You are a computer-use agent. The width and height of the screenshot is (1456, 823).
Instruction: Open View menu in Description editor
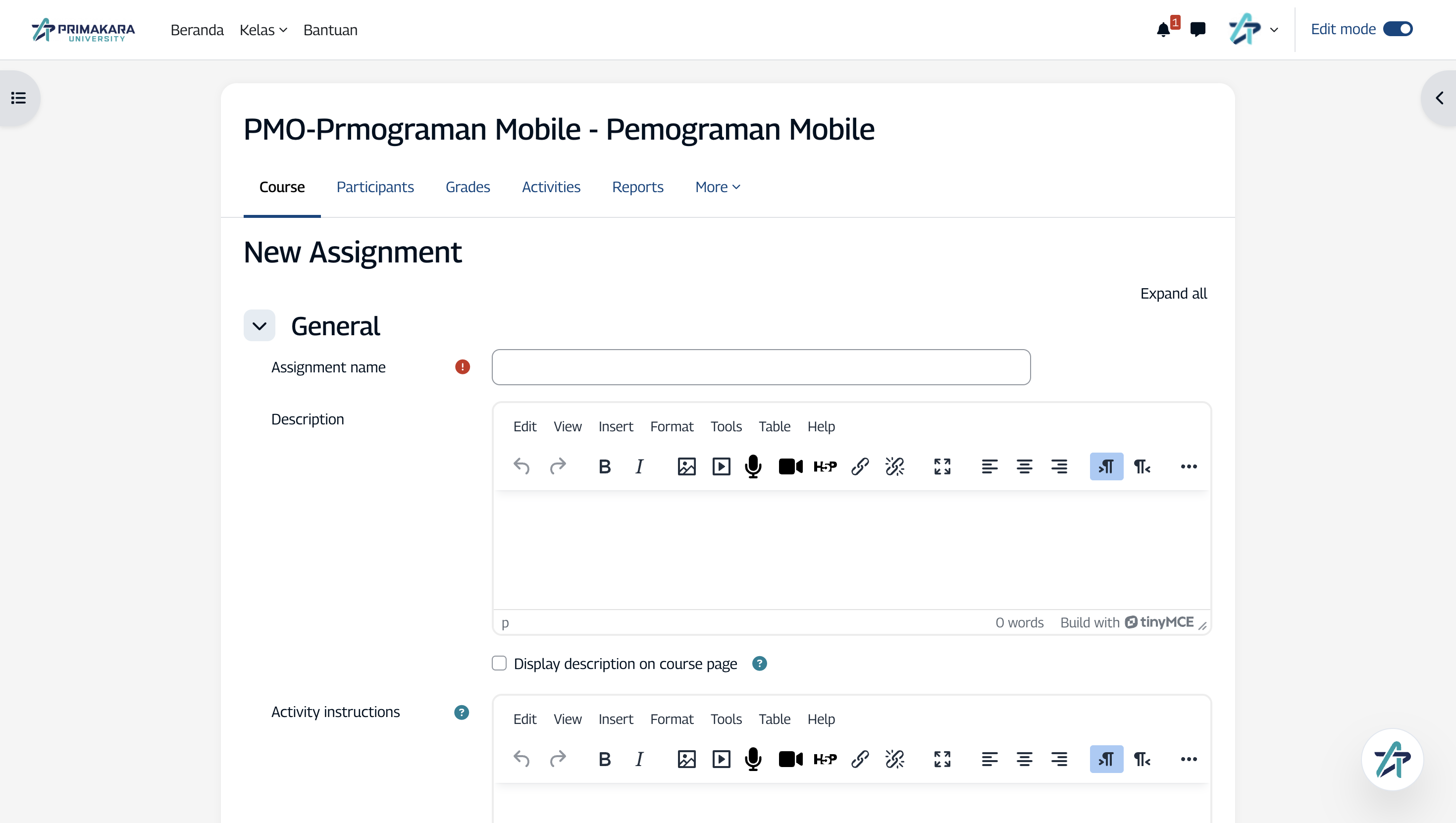(568, 427)
